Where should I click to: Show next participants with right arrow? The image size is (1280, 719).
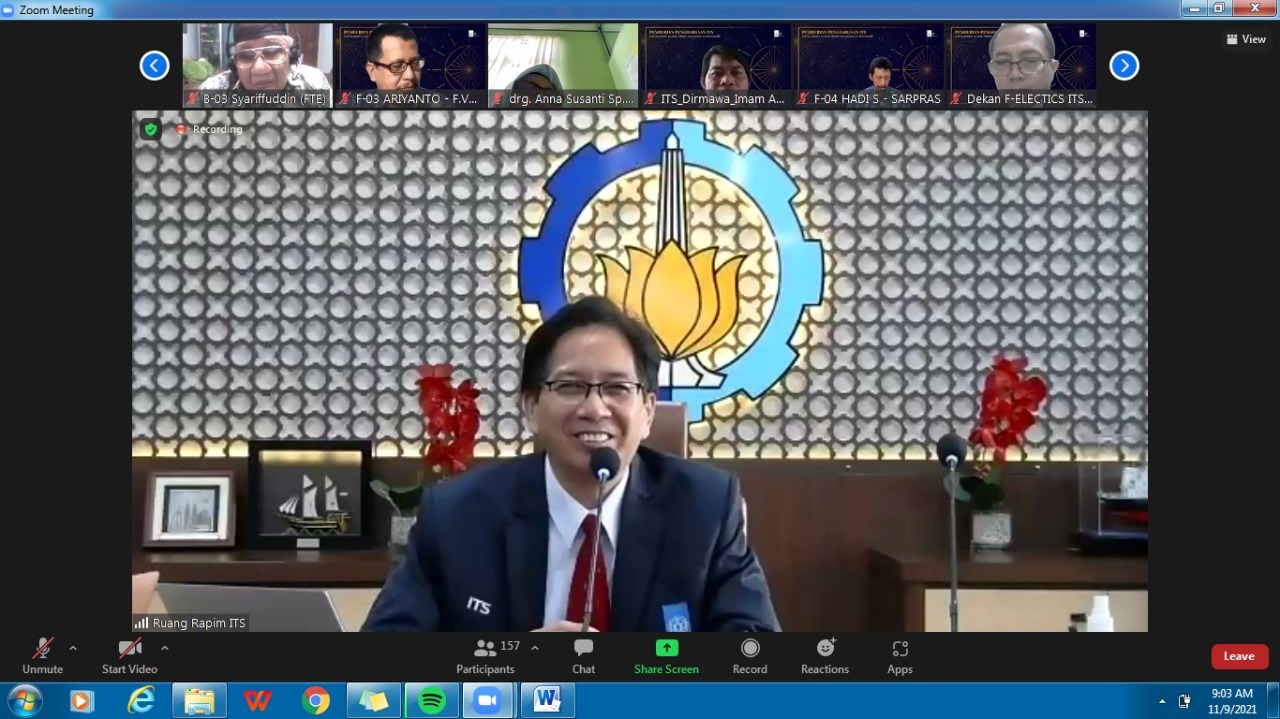tap(1124, 66)
